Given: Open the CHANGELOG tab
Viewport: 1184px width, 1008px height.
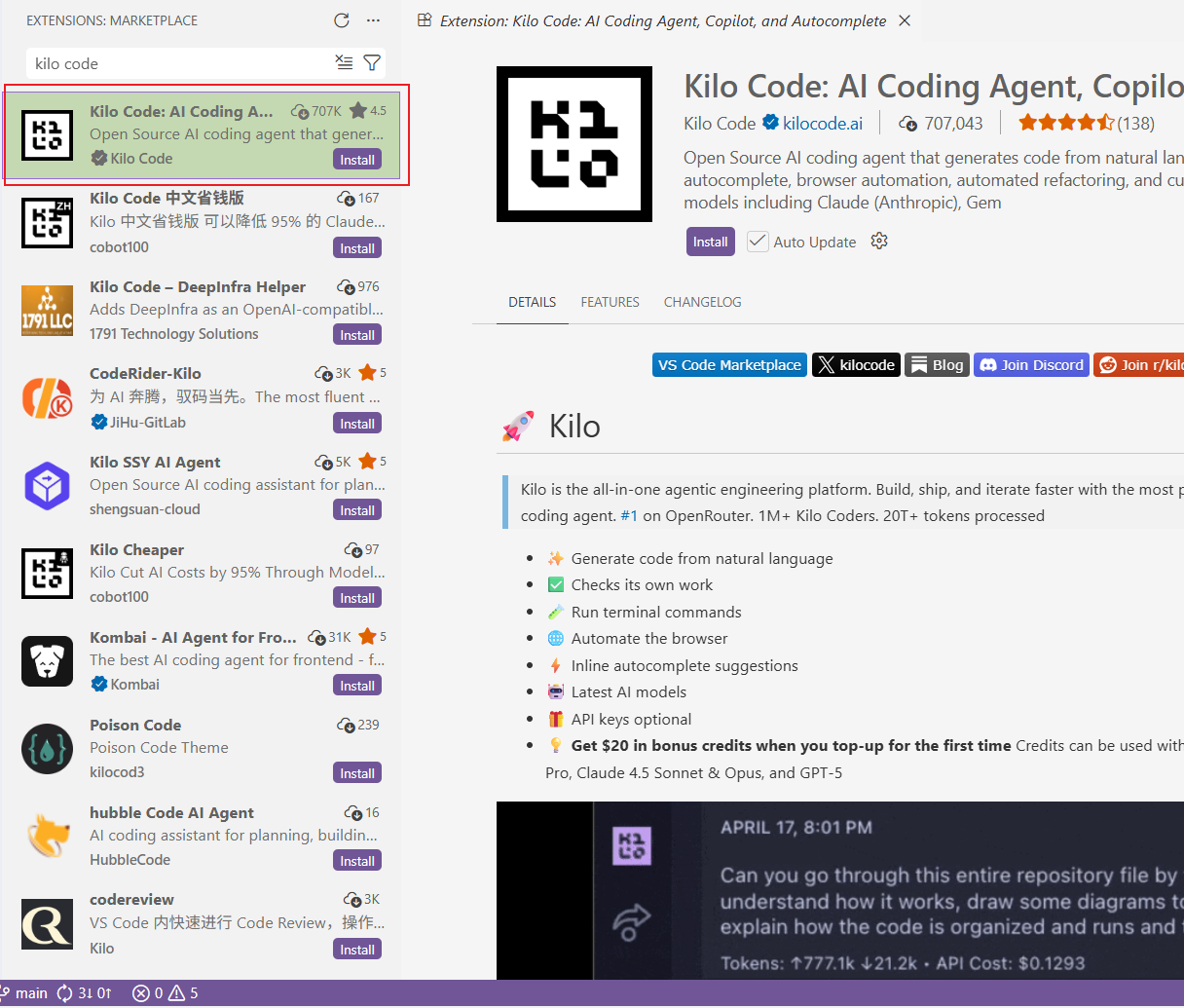Looking at the screenshot, I should tap(702, 302).
